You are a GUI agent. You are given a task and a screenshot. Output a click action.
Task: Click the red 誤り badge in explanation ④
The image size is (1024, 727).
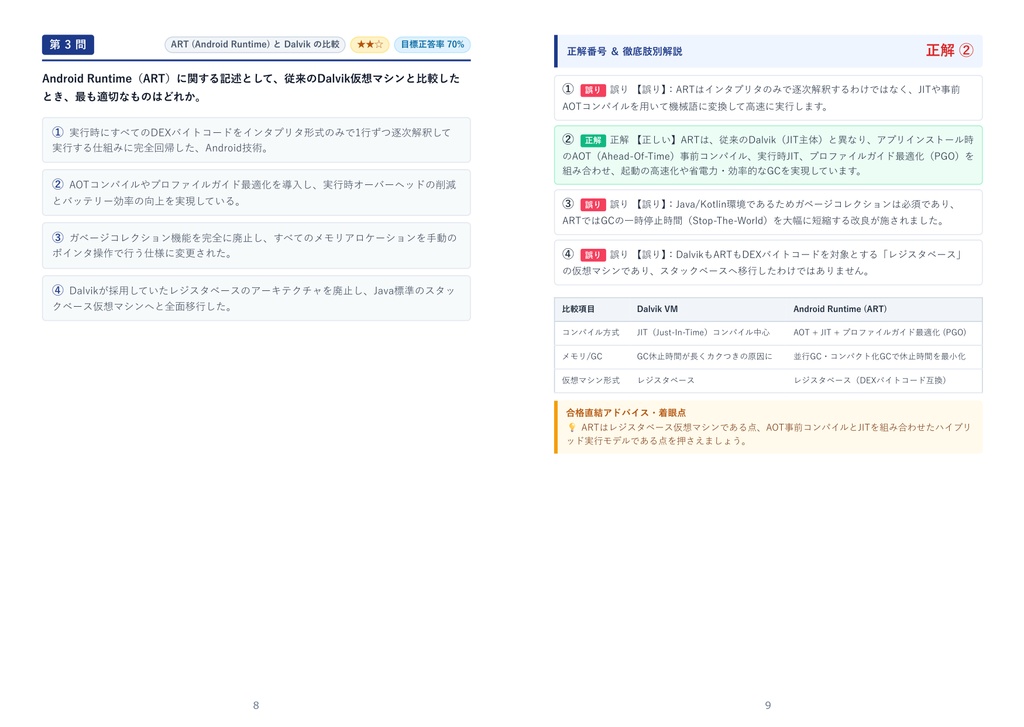pos(592,255)
